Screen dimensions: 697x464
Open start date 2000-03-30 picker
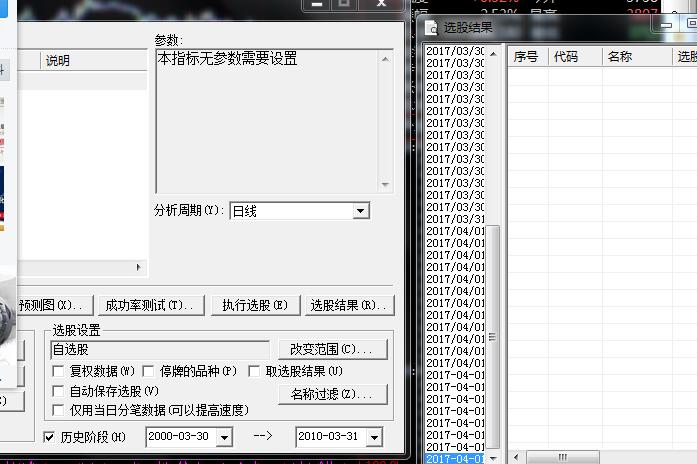pos(224,438)
